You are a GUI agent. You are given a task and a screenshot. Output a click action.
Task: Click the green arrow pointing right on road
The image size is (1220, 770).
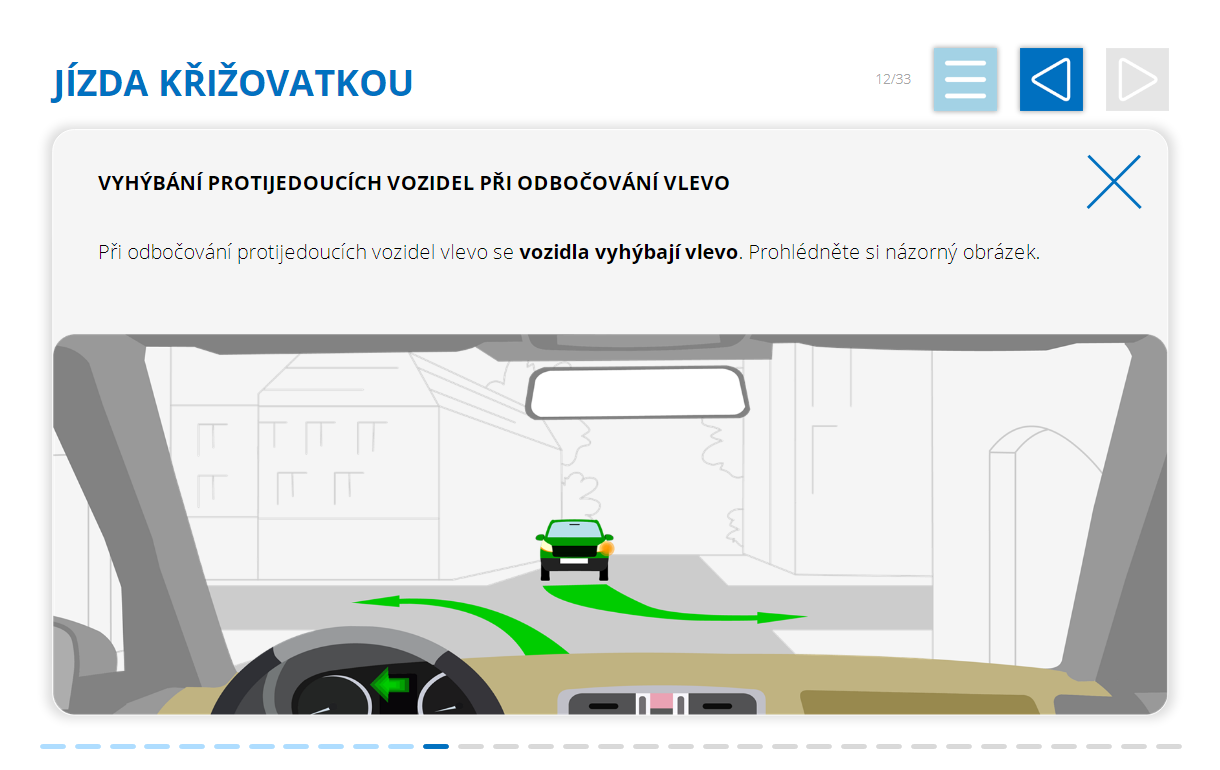pyautogui.click(x=677, y=606)
